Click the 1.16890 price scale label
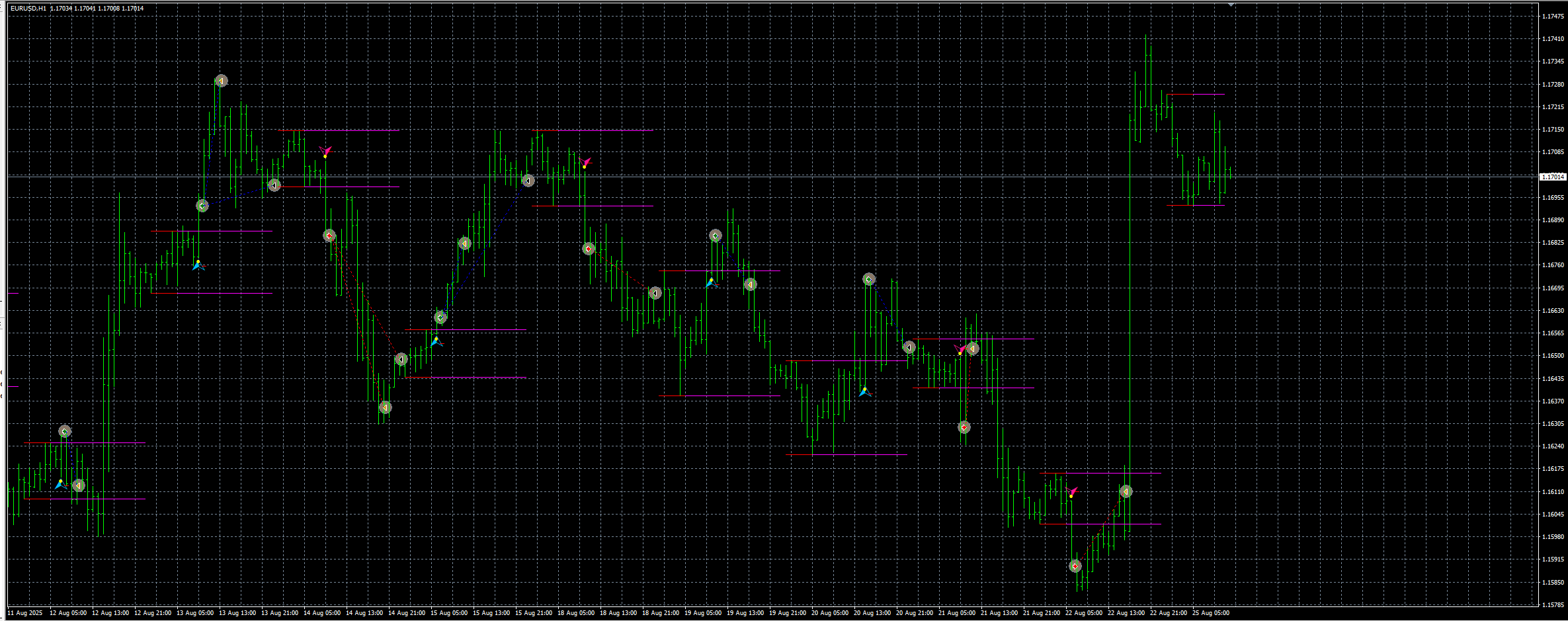 point(1553,220)
